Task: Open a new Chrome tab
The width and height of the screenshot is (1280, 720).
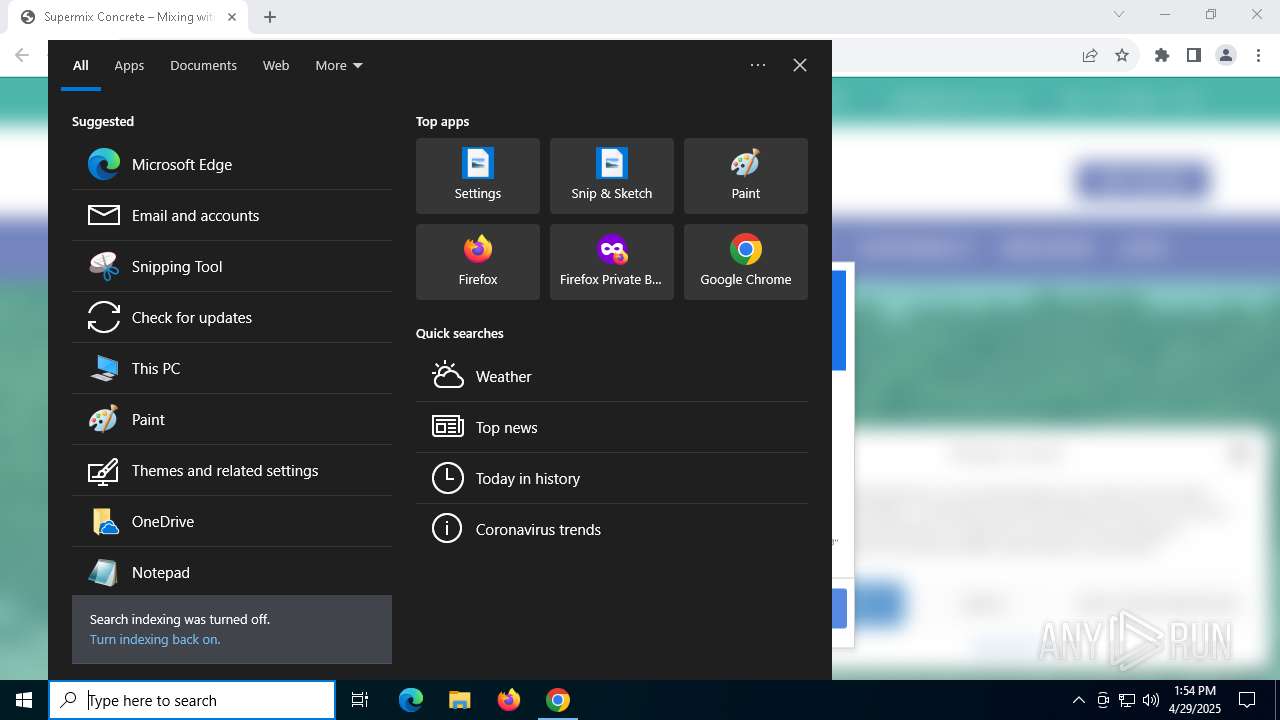Action: (x=270, y=17)
